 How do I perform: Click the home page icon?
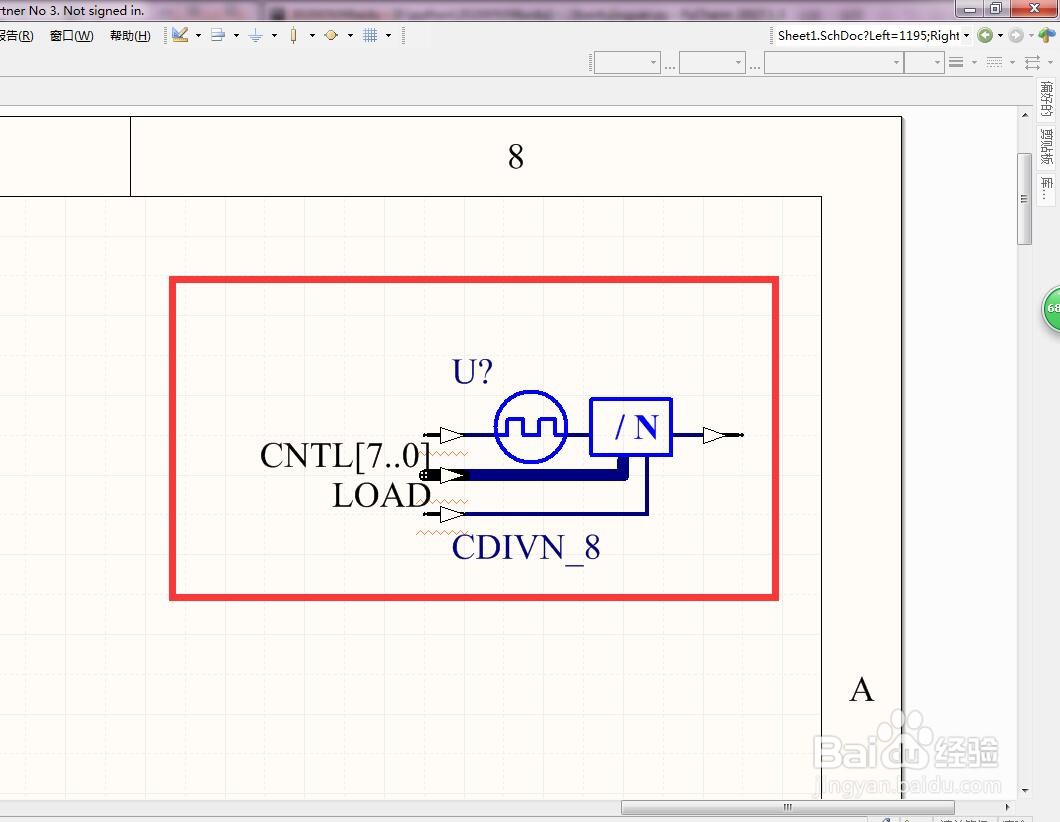pyautogui.click(x=1046, y=35)
